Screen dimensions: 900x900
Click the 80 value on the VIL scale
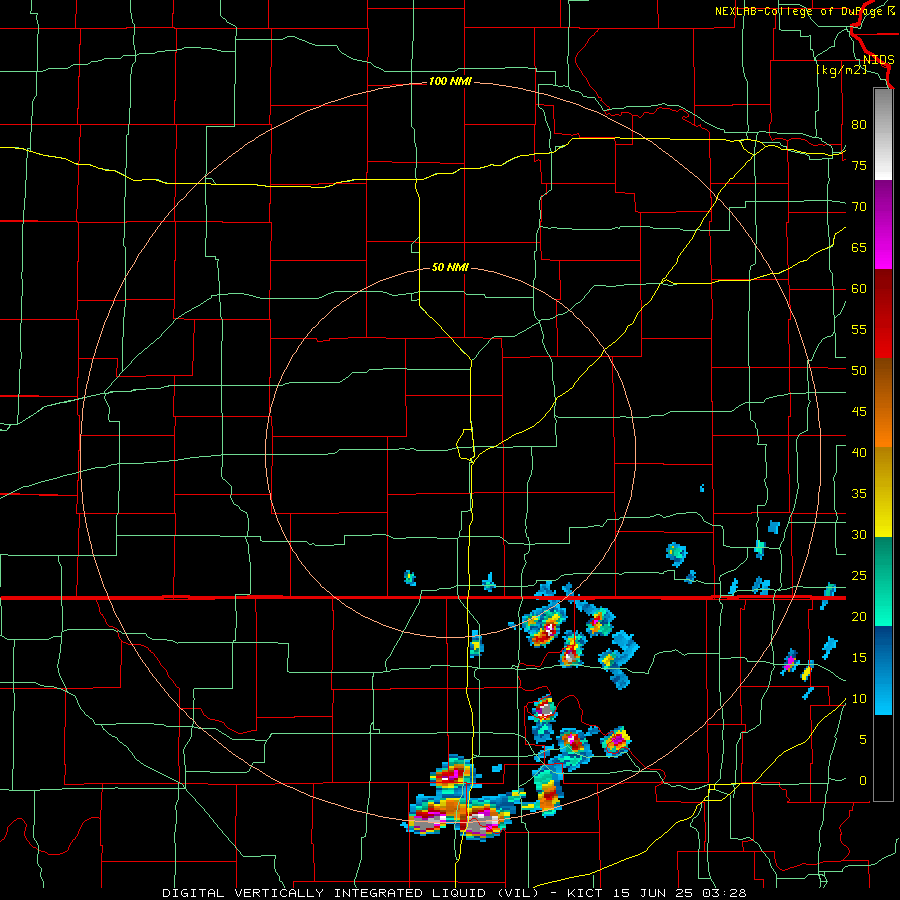click(x=859, y=125)
